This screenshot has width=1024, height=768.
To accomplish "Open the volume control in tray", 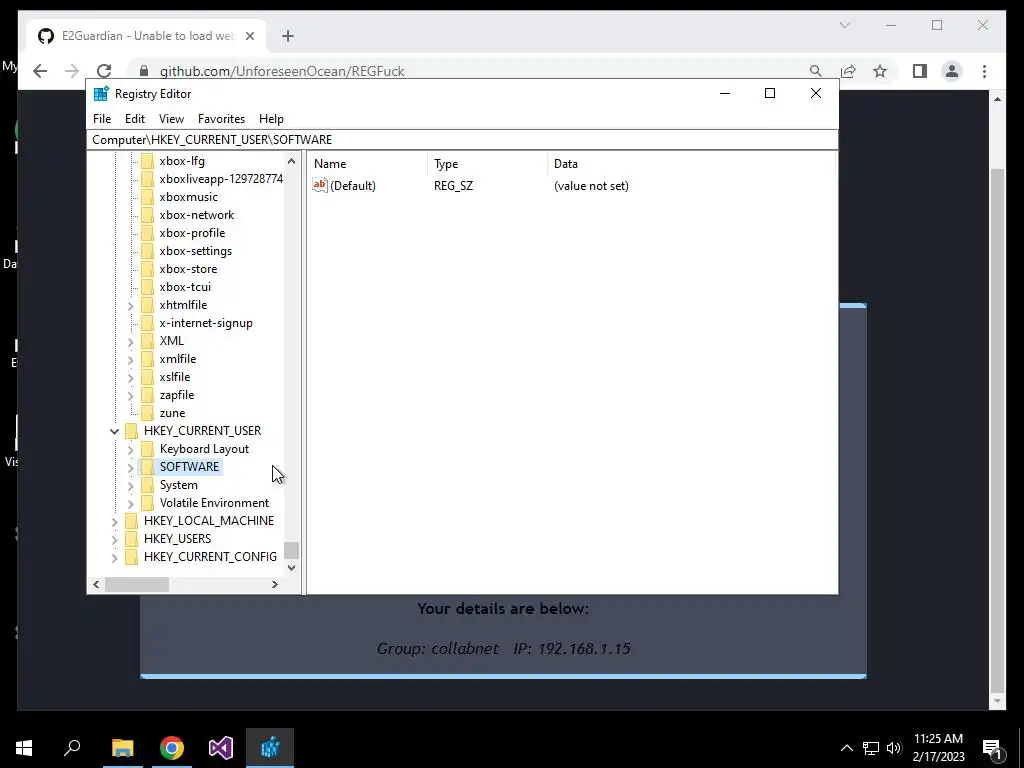I will pos(894,748).
